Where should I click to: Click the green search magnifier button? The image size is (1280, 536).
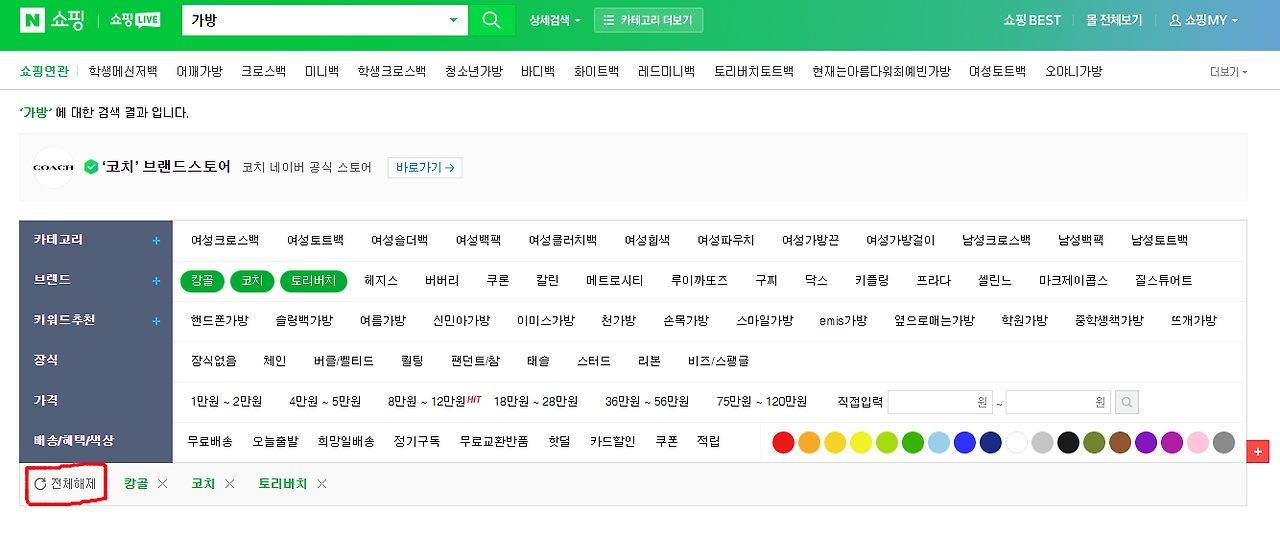pos(491,20)
